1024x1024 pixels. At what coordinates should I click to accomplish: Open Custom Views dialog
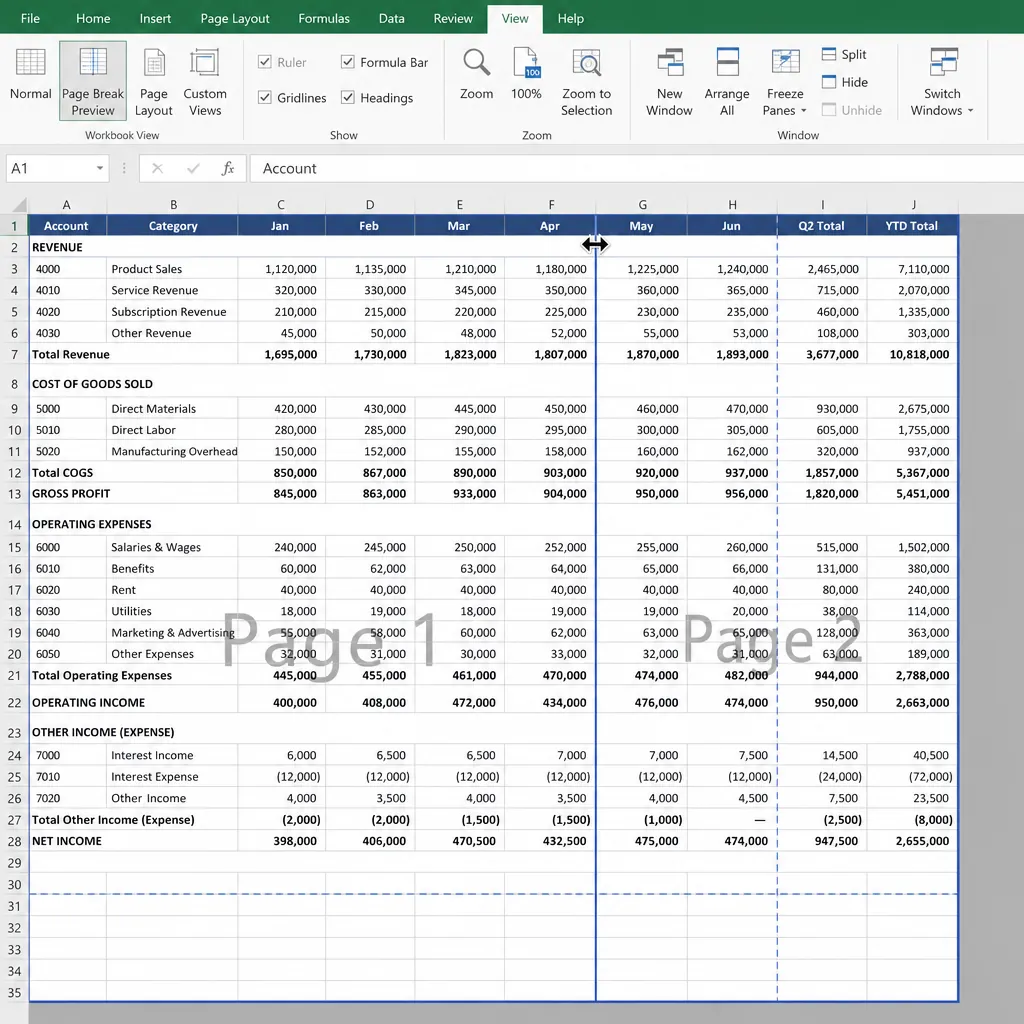(204, 82)
